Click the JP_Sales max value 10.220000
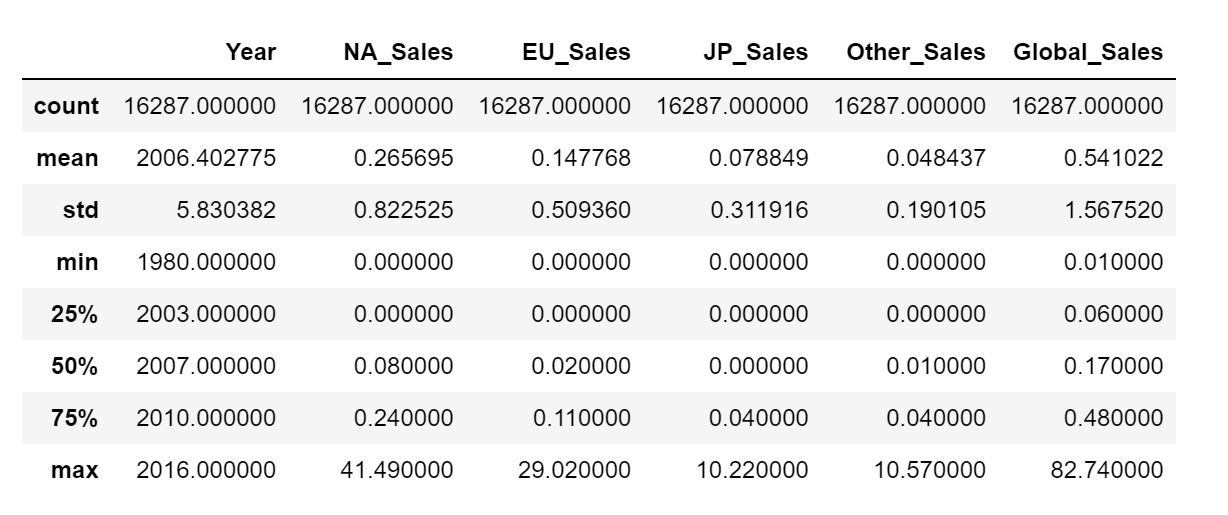Viewport: 1228px width, 515px height. [x=755, y=469]
